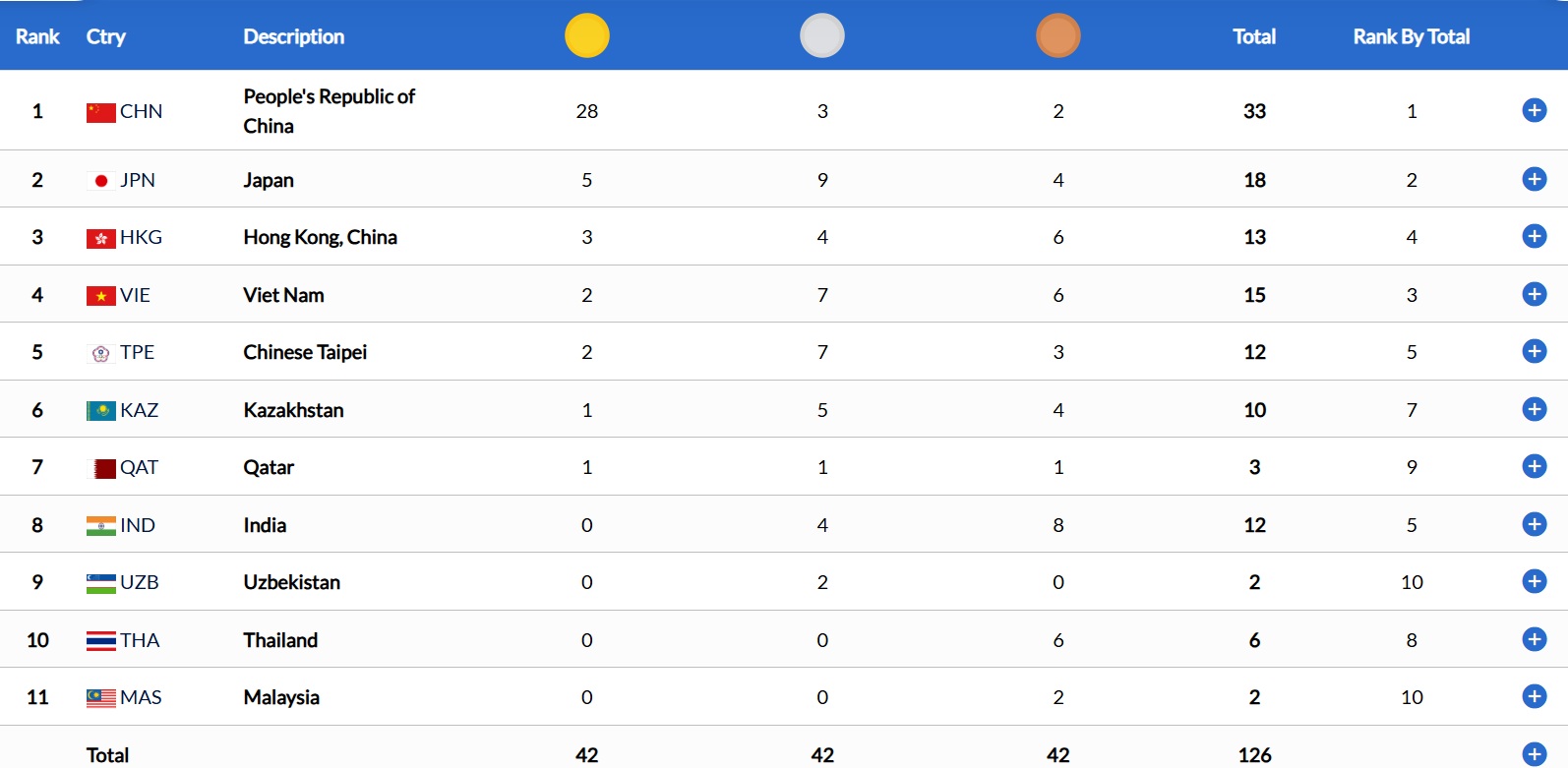
Task: Sort by the Rank column header
Action: tap(37, 36)
